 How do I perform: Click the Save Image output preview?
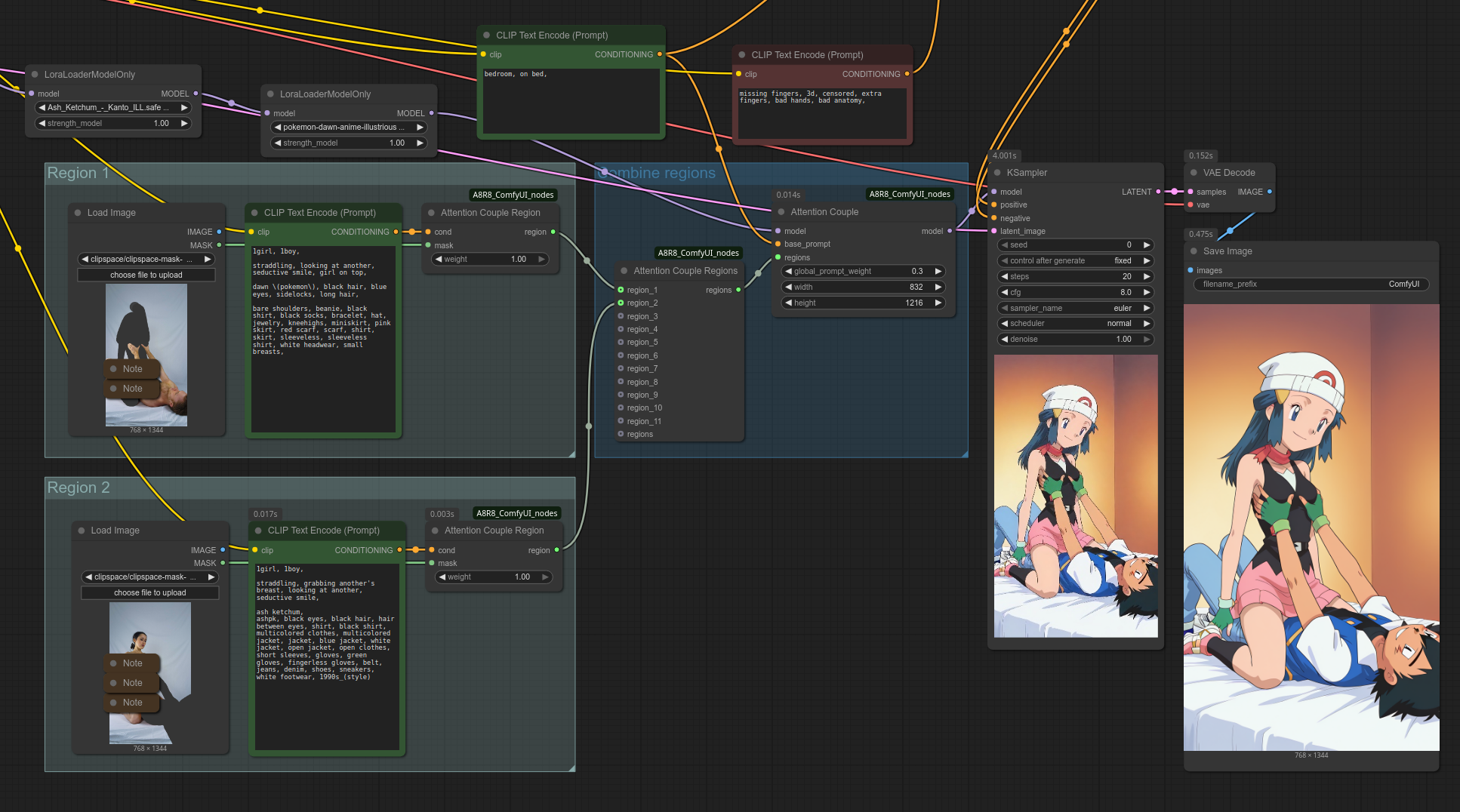pos(1311,527)
